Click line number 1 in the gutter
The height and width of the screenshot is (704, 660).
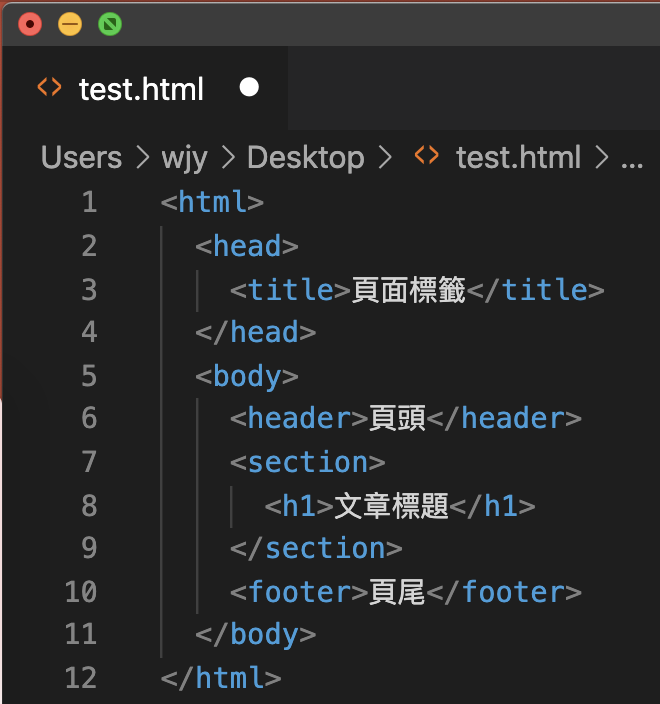[89, 202]
